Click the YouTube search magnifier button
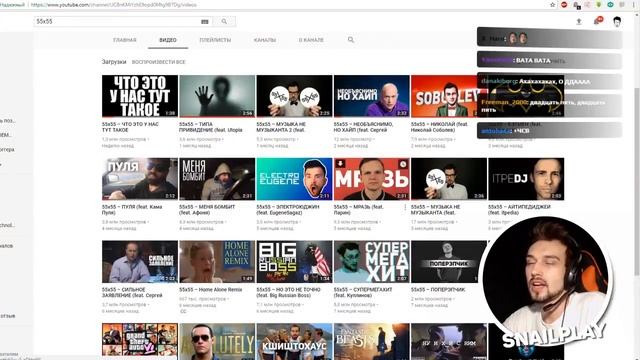Image resolution: width=640 pixels, height=360 pixels. pyautogui.click(x=224, y=21)
